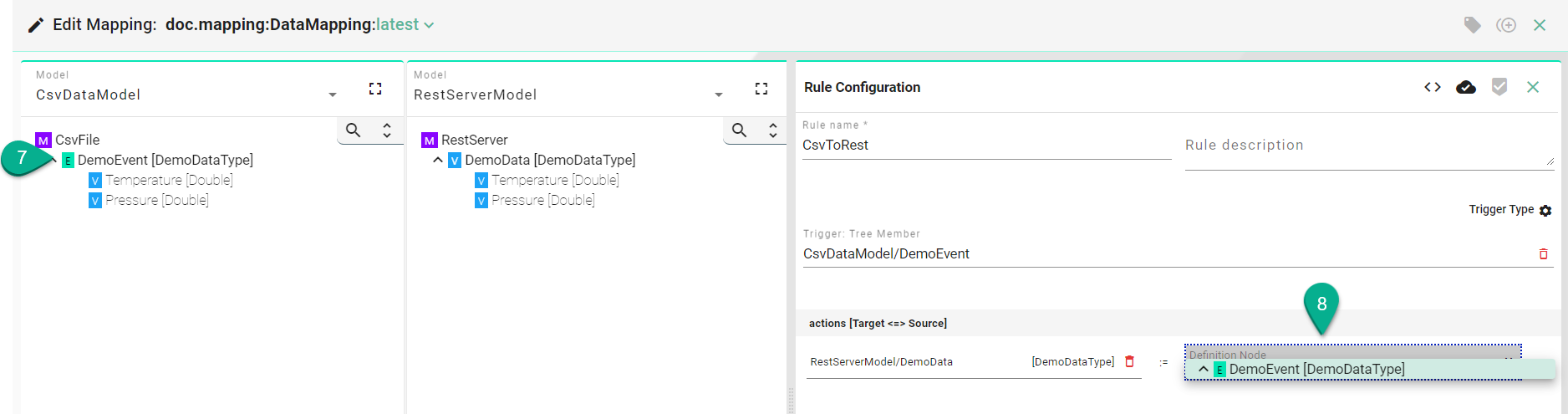Collapse the DemoData node in RestServer tree
This screenshot has height=414, width=1568.
click(x=438, y=160)
